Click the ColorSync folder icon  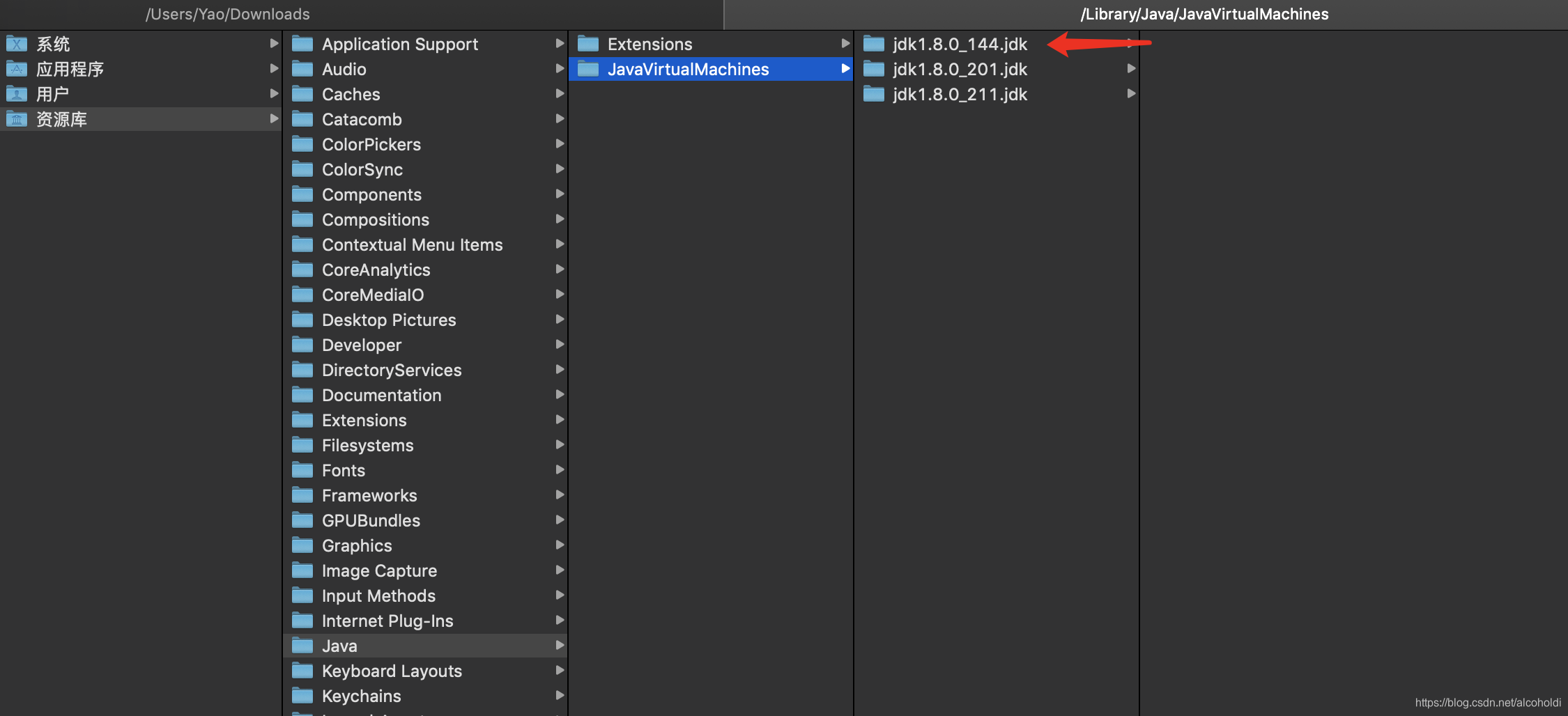tap(302, 169)
